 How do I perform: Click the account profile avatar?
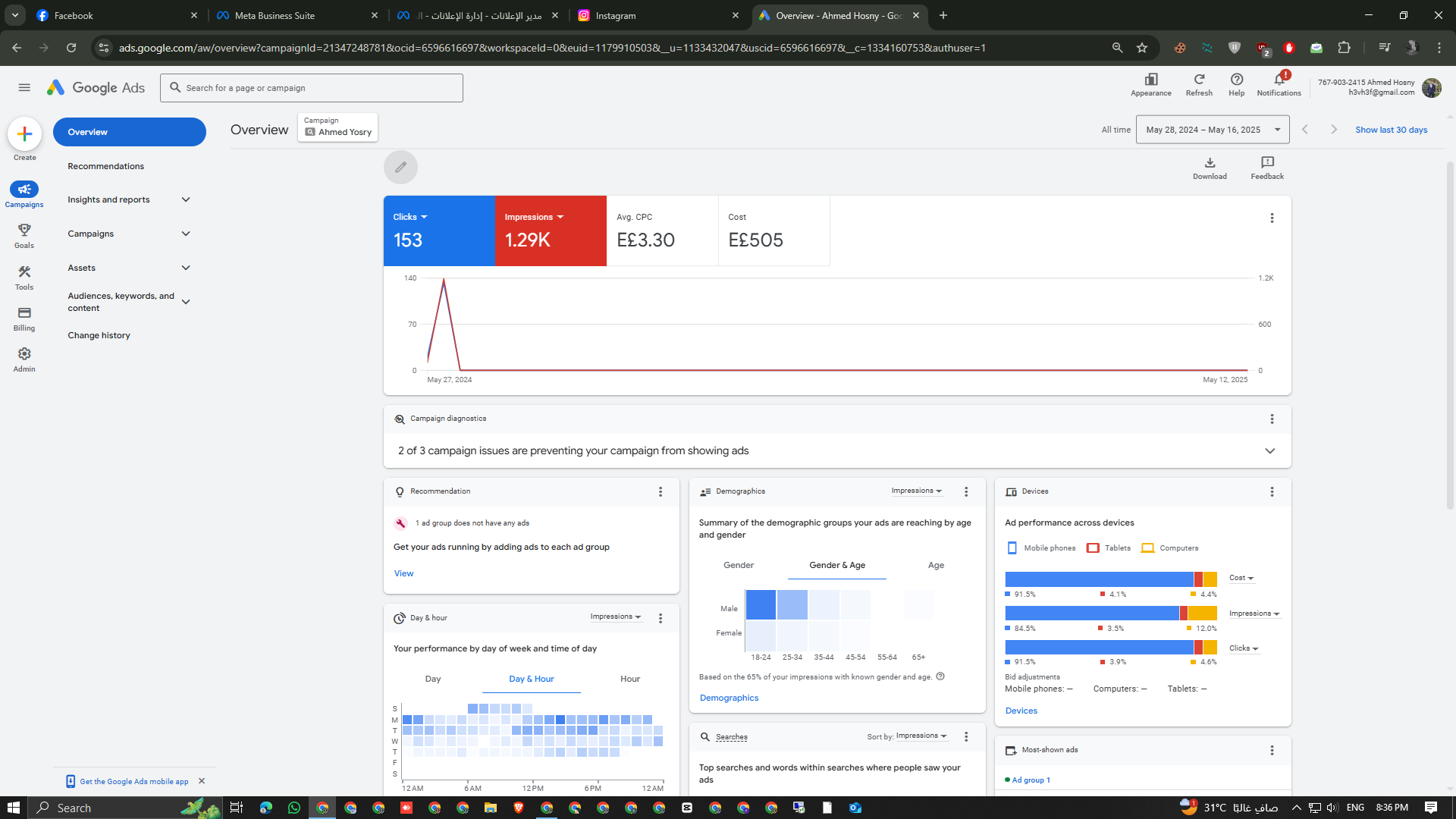tap(1431, 88)
